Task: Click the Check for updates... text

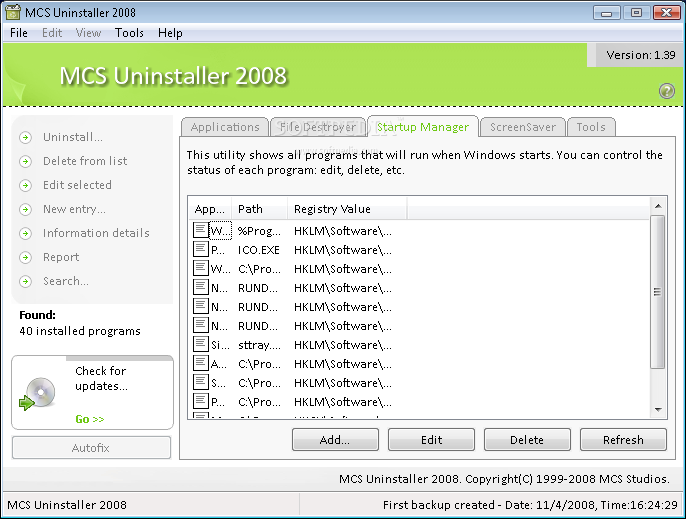Action: pyautogui.click(x=102, y=379)
